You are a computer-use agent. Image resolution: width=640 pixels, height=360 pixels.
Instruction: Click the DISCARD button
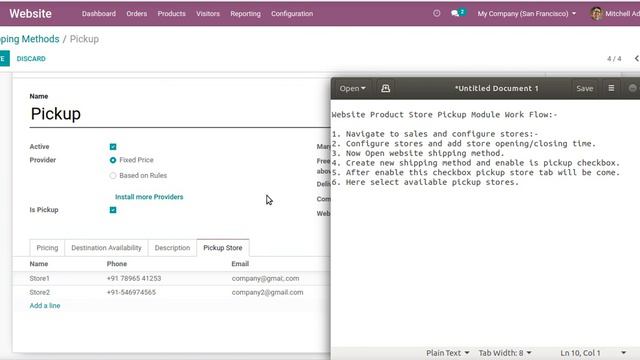(x=31, y=58)
